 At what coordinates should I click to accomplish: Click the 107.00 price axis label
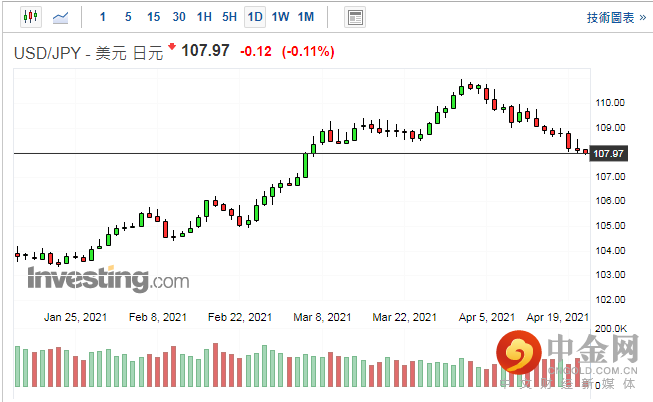tap(610, 177)
